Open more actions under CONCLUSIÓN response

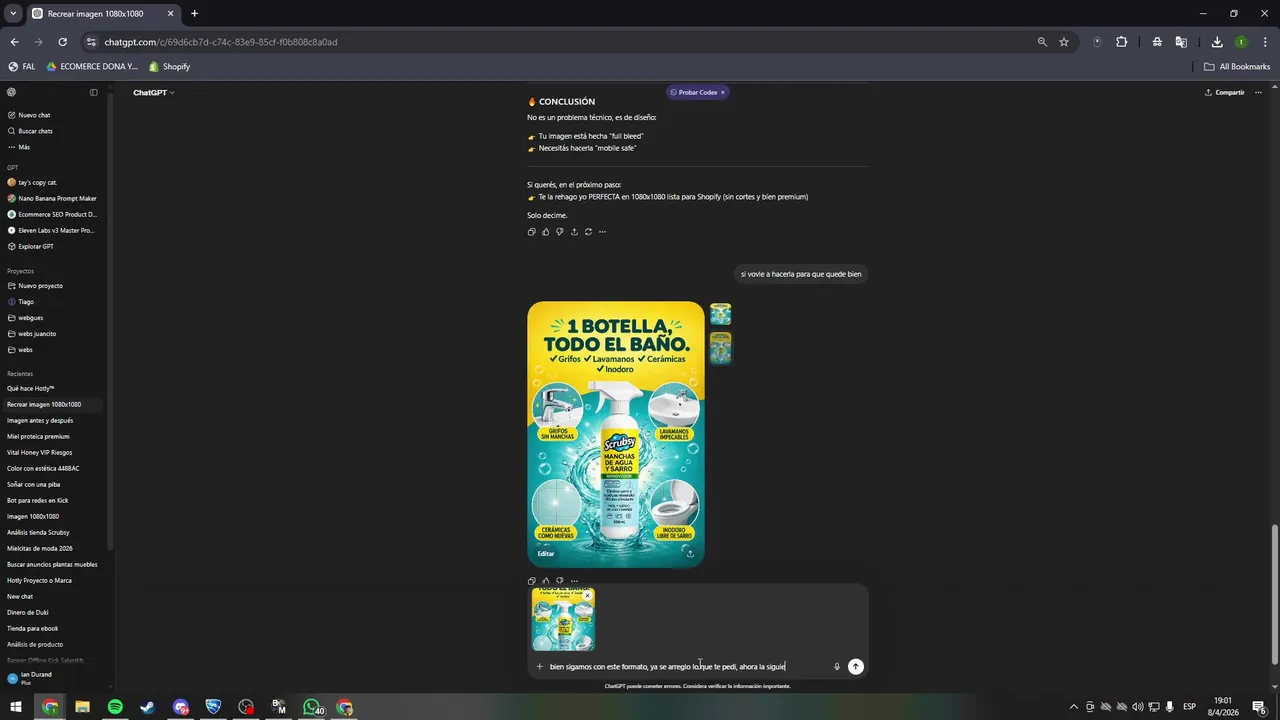click(602, 232)
